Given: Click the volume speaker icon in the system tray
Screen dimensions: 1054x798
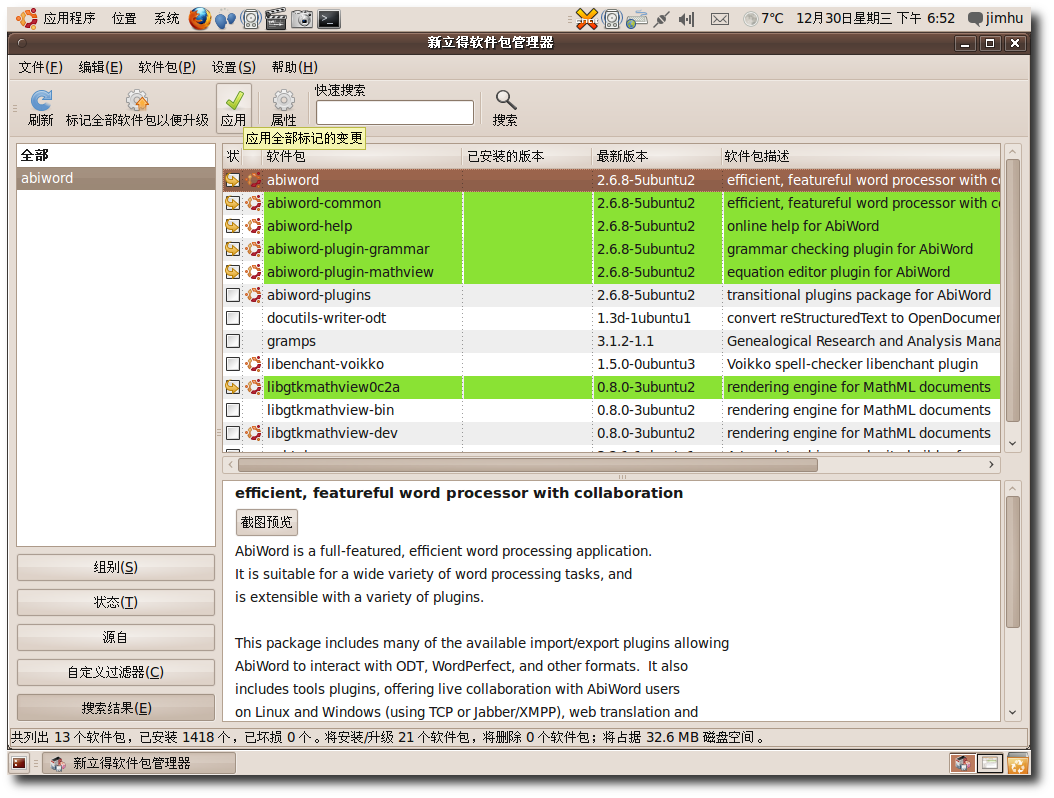Looking at the screenshot, I should click(x=686, y=18).
